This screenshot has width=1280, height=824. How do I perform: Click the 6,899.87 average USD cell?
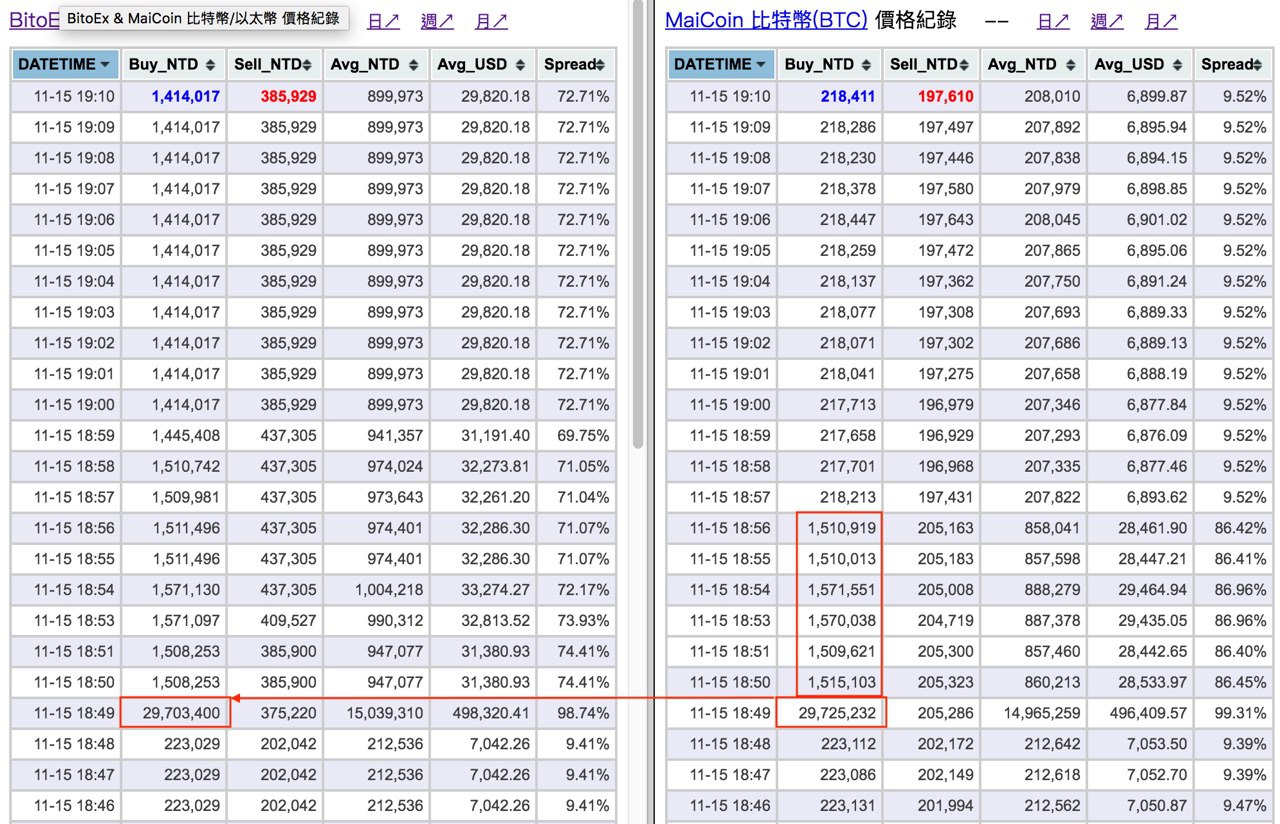click(1138, 97)
